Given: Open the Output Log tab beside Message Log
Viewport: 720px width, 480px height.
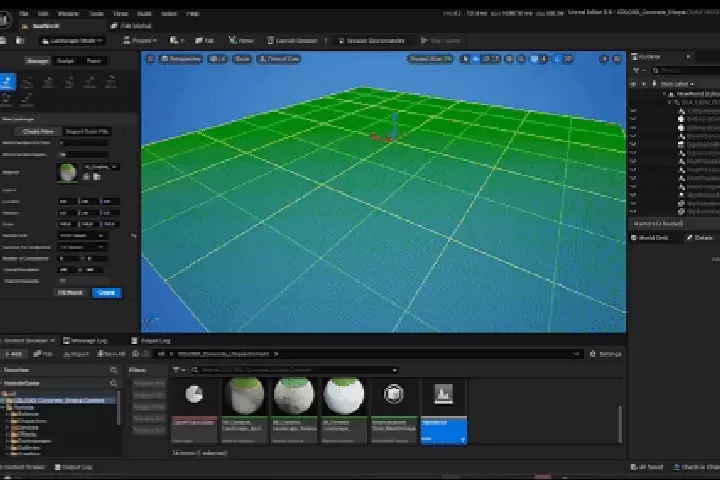Looking at the screenshot, I should pyautogui.click(x=151, y=340).
